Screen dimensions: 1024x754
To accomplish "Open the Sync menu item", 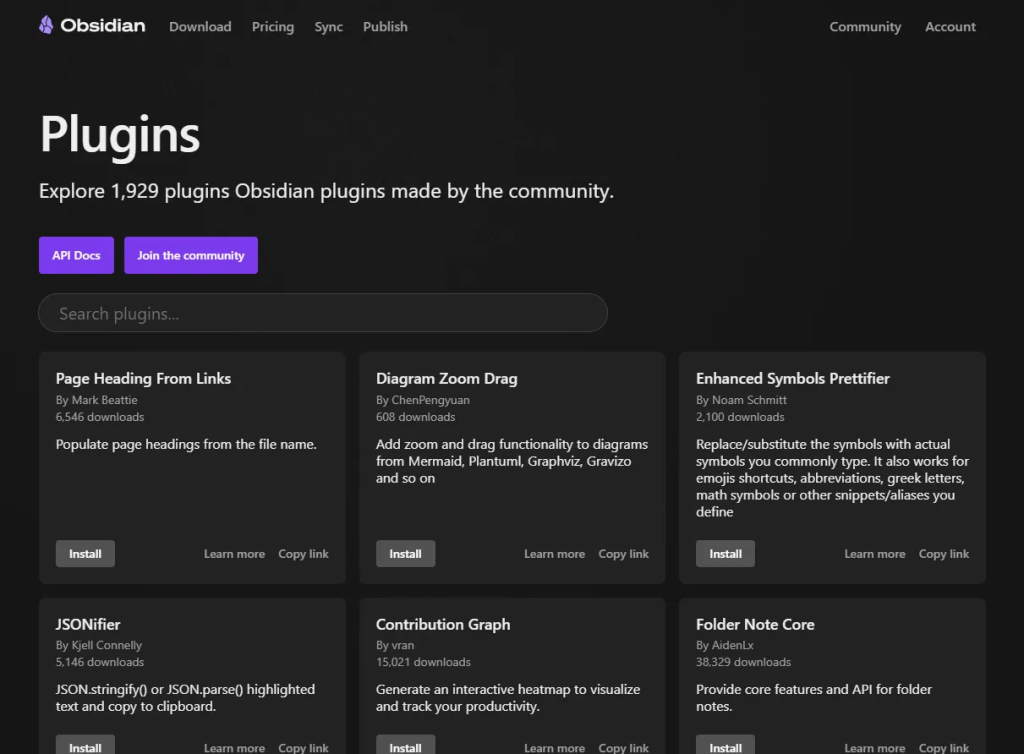I will coord(328,27).
